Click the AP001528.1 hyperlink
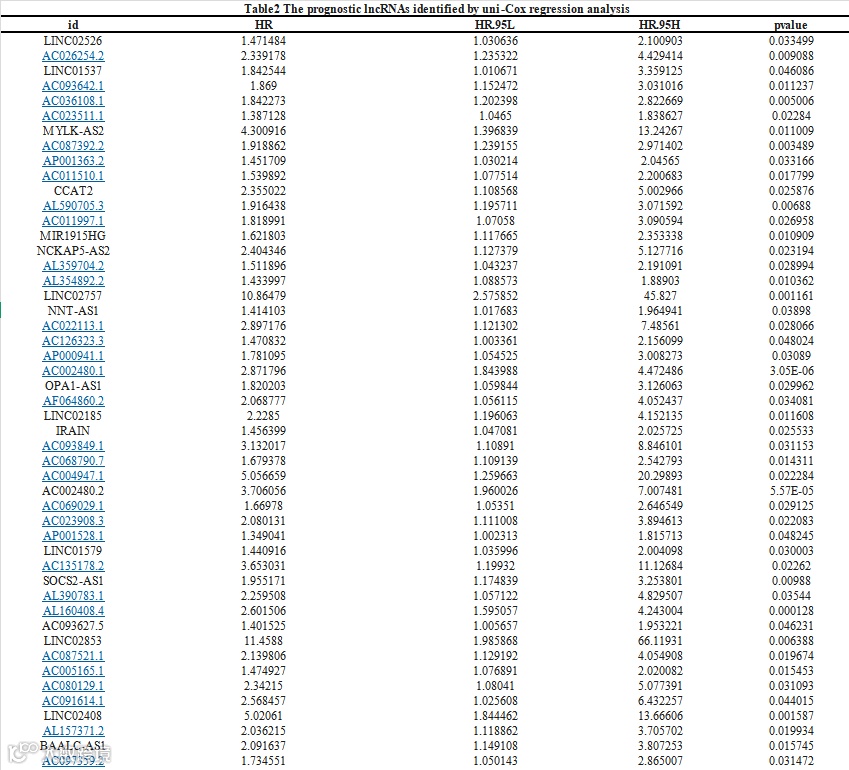 [73, 536]
